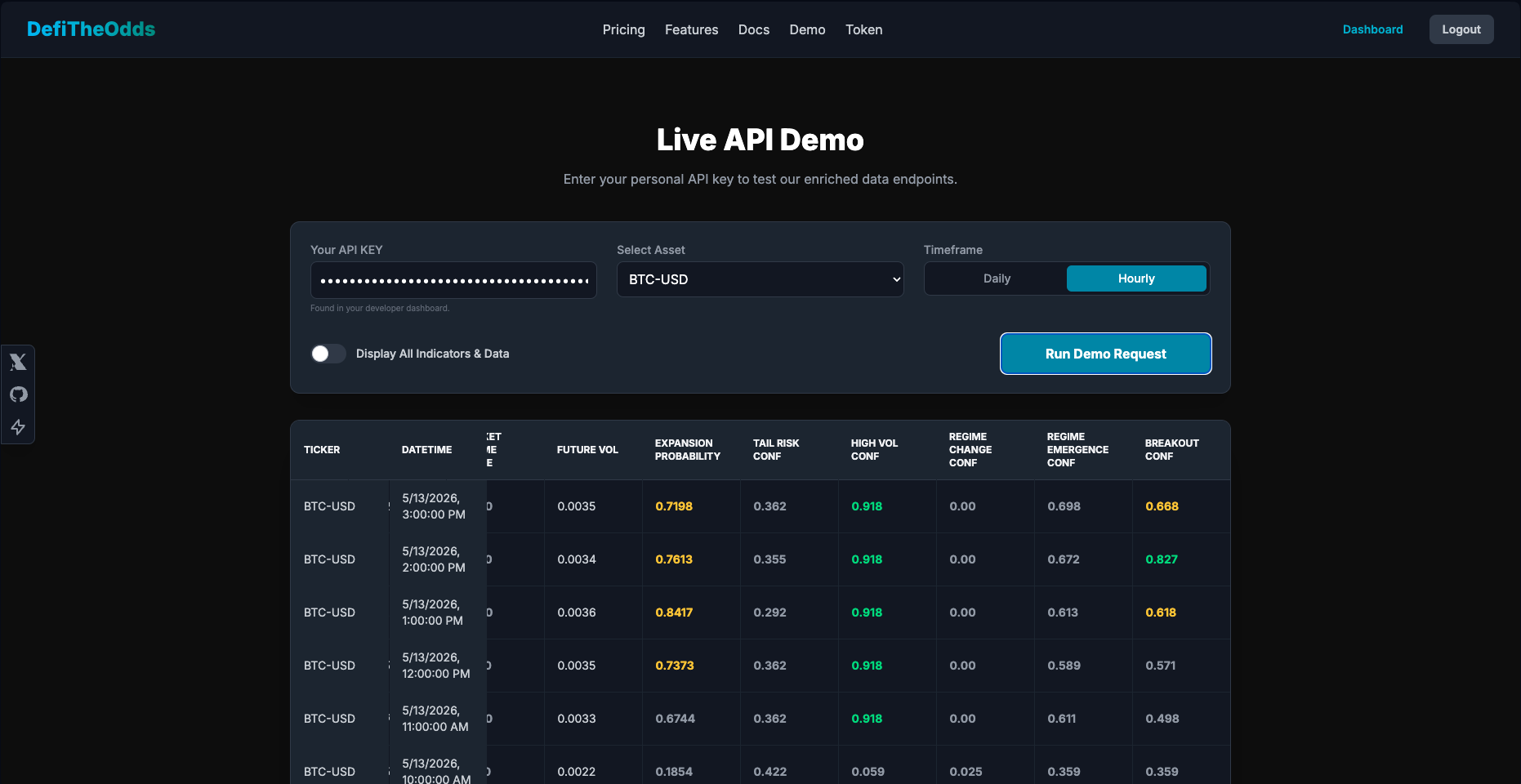Toggle Display All Indicators & Data switch

tap(328, 354)
